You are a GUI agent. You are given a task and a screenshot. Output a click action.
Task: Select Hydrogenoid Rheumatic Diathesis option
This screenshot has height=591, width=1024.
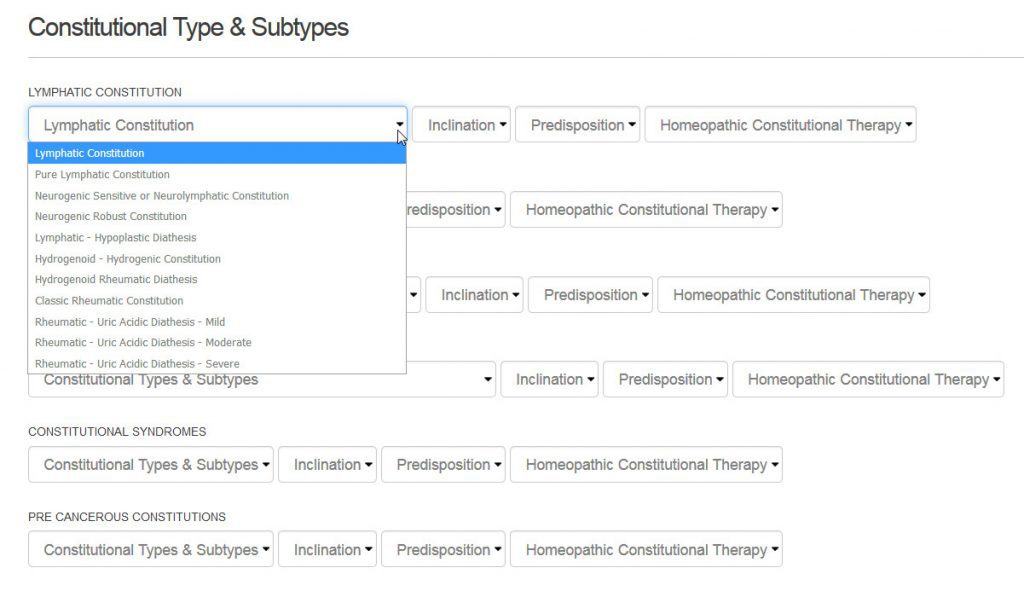[217, 280]
